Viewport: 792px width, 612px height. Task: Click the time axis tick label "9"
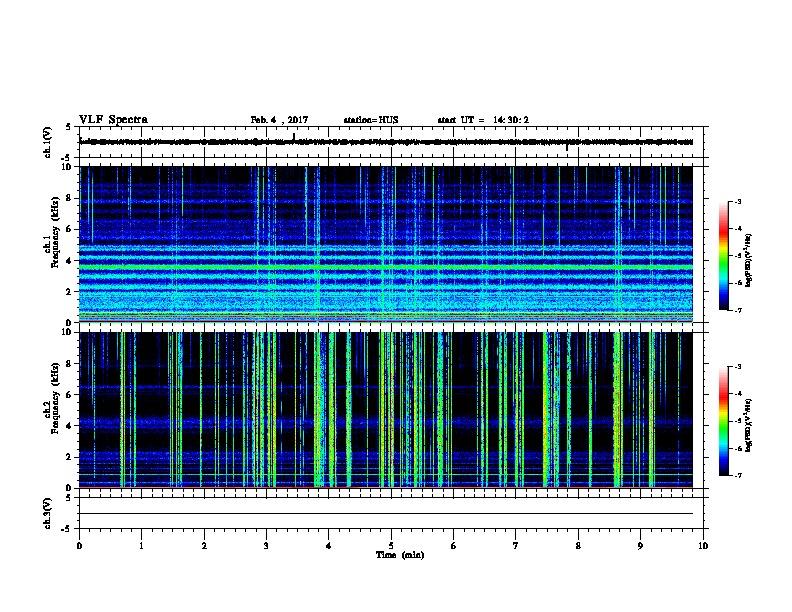click(640, 546)
